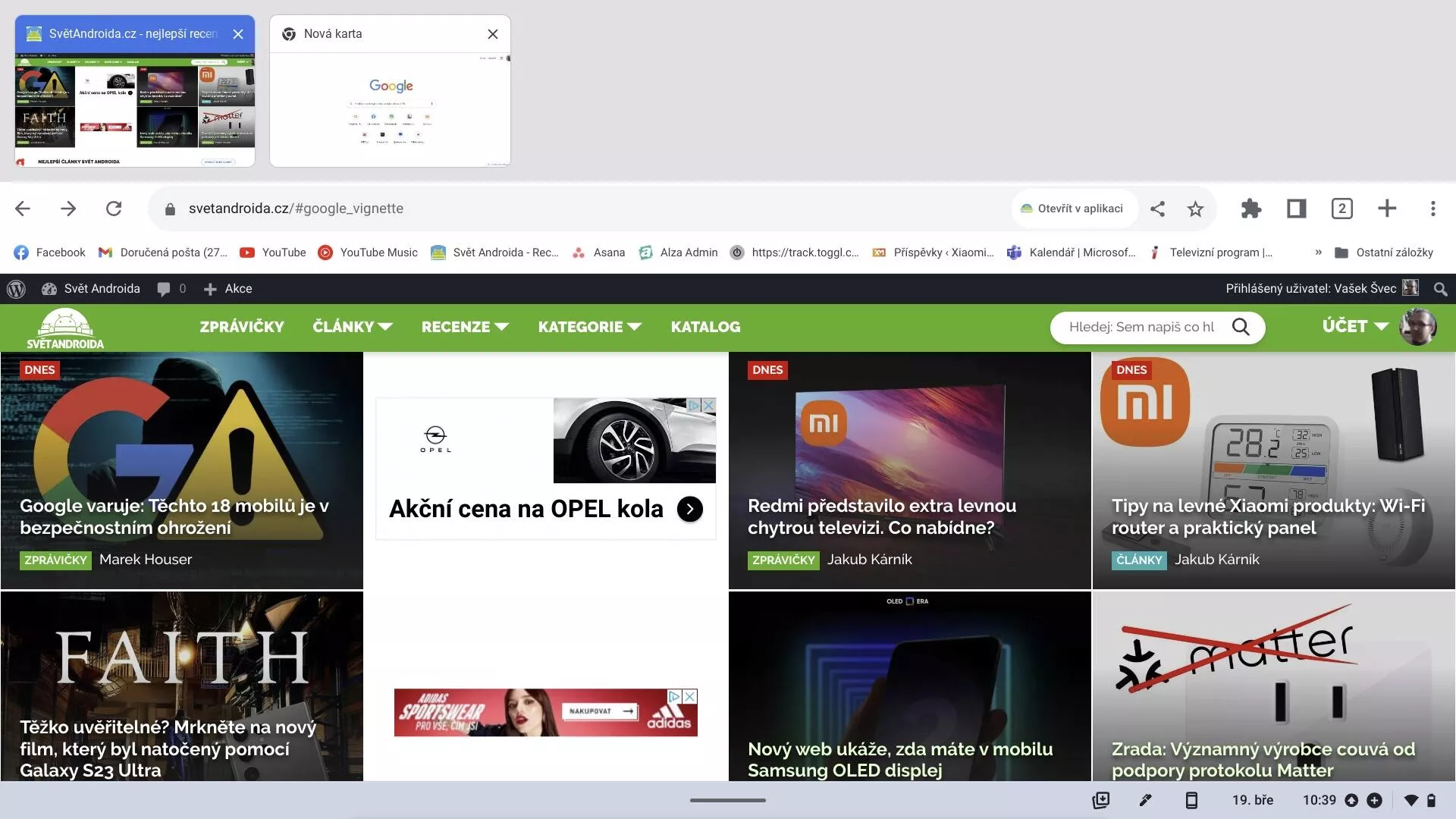
Task: Open the Alza Admin bookmark
Action: pos(678,253)
